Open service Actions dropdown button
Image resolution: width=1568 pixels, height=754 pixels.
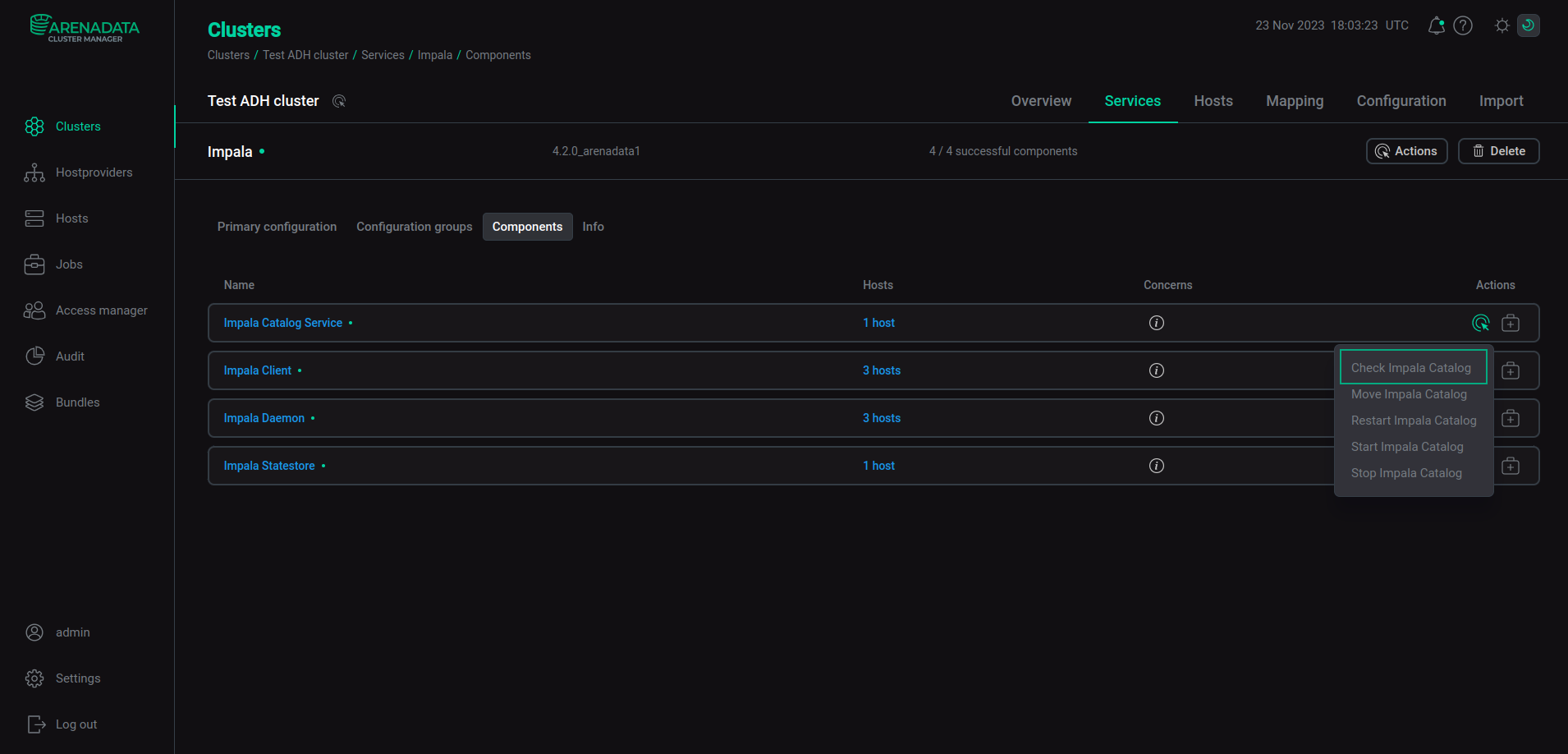coord(1406,151)
